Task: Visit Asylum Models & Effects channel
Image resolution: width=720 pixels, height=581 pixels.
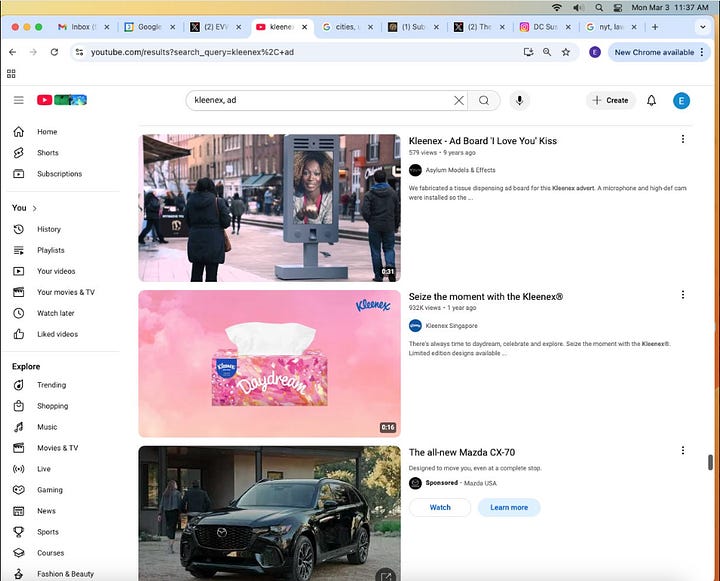Action: 460,170
